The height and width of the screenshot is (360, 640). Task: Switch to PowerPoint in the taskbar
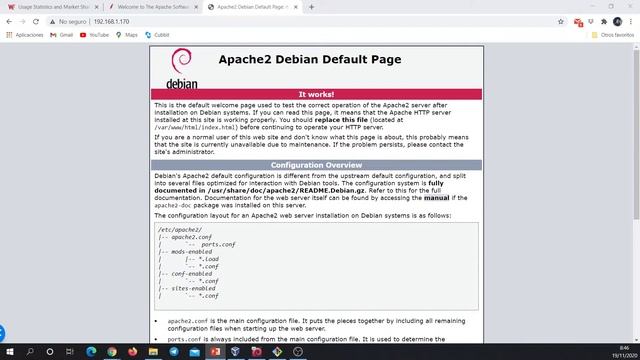pos(215,351)
